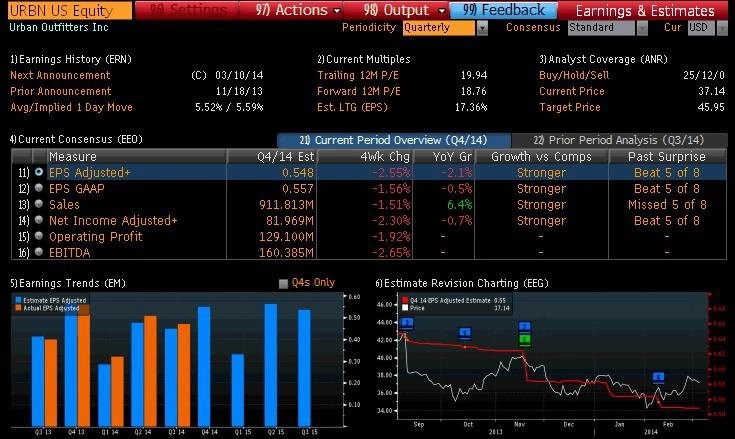
Task: Open 2) Current Multiples section
Action: click(364, 59)
